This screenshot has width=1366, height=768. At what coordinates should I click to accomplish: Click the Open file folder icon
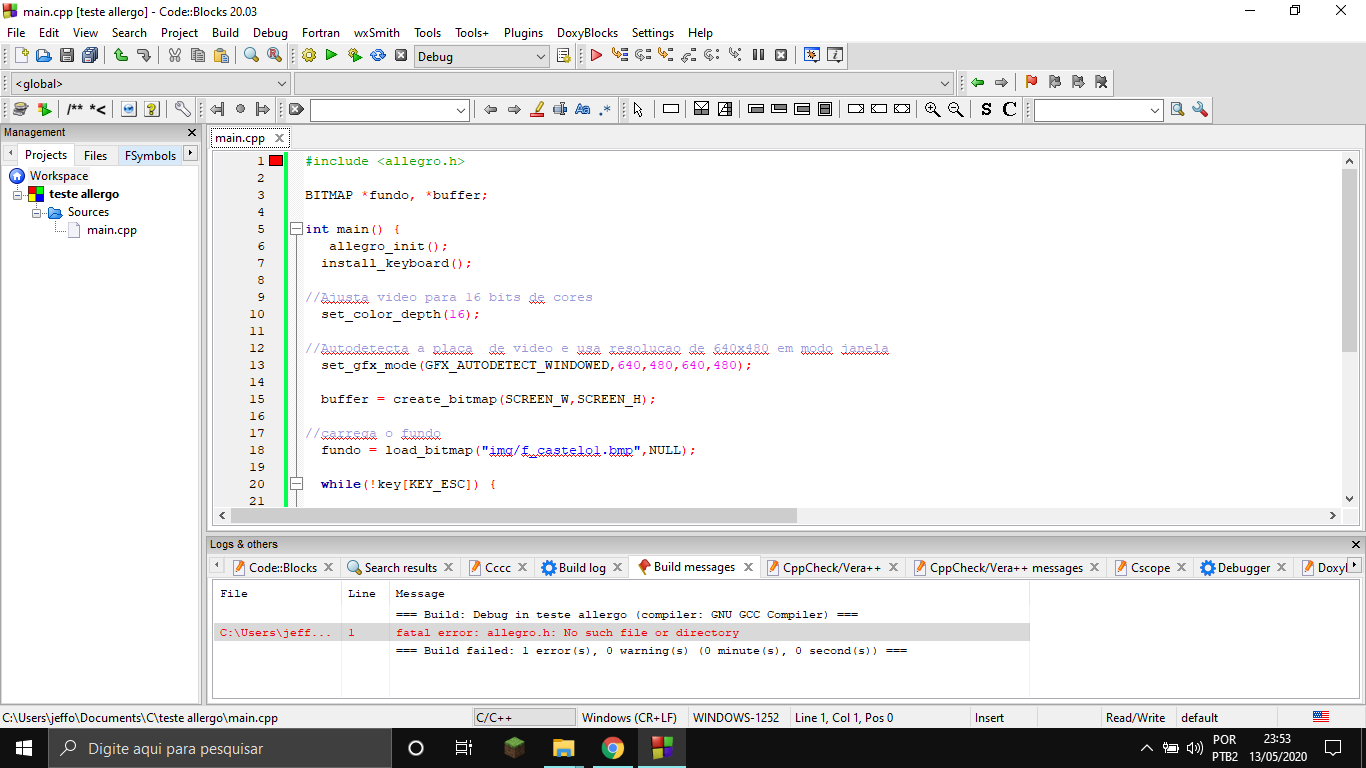pyautogui.click(x=43, y=56)
